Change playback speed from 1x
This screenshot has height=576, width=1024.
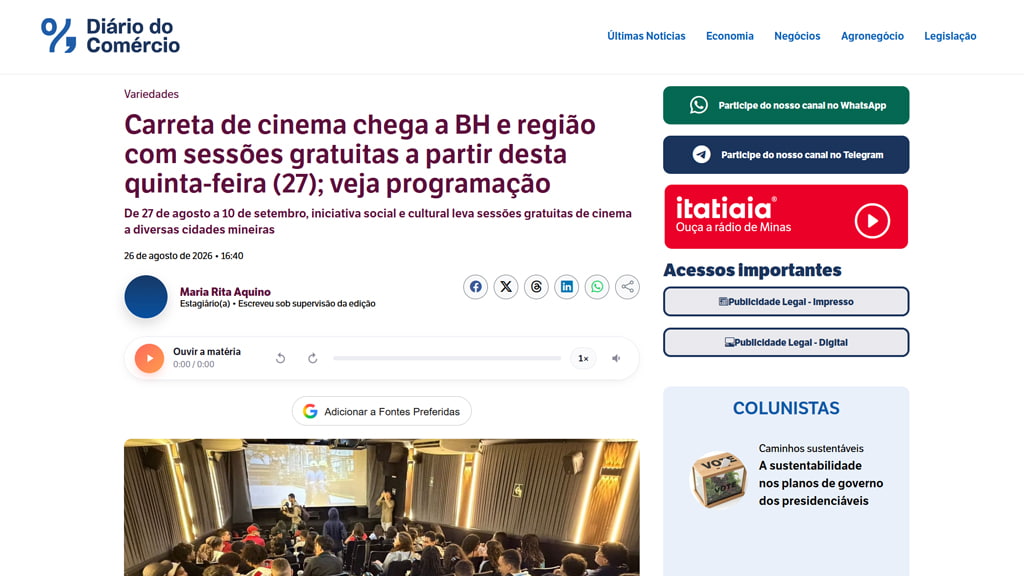click(x=583, y=358)
